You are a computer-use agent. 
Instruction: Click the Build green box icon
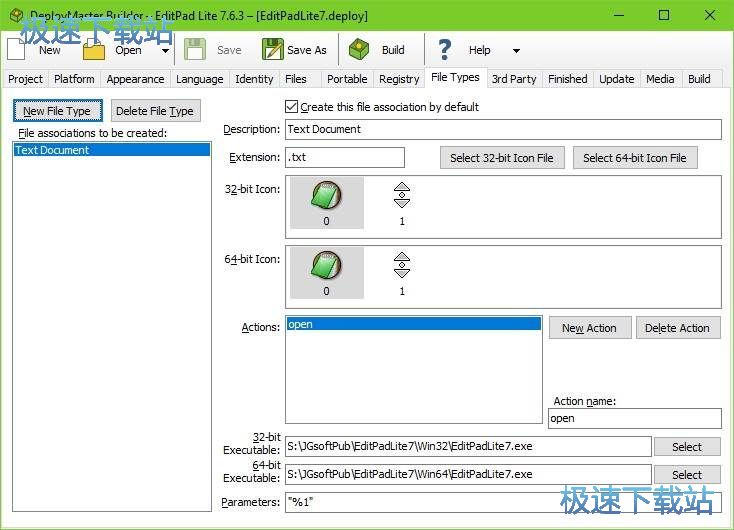(x=359, y=50)
